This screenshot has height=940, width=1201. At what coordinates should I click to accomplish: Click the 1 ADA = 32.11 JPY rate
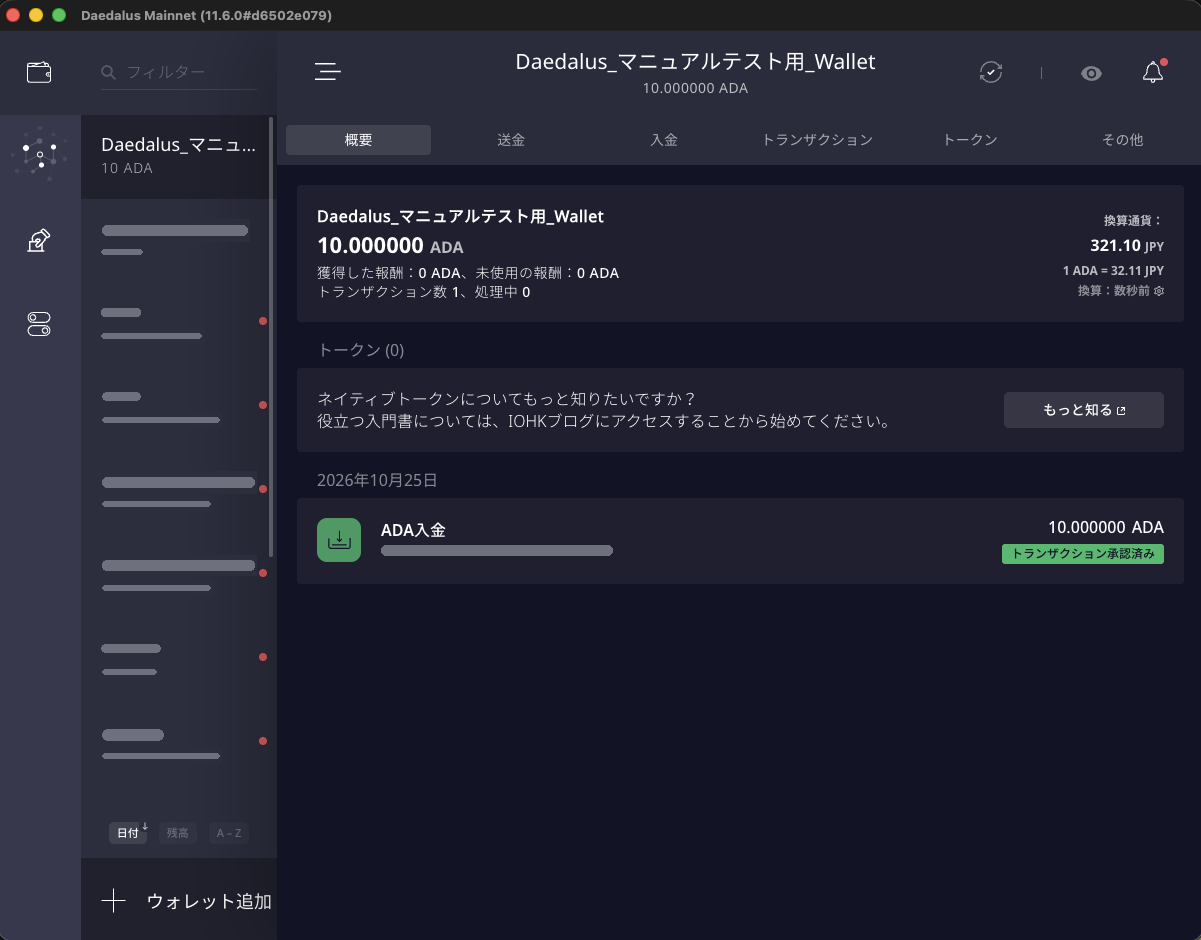[x=1113, y=270]
